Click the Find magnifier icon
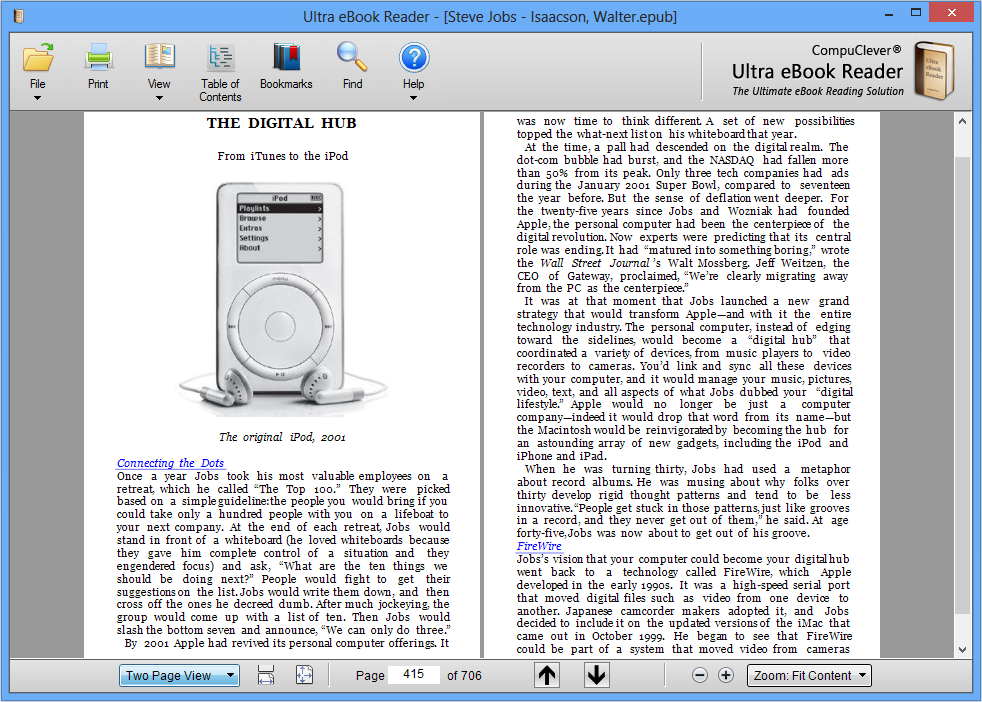The height and width of the screenshot is (702, 982). 352,56
